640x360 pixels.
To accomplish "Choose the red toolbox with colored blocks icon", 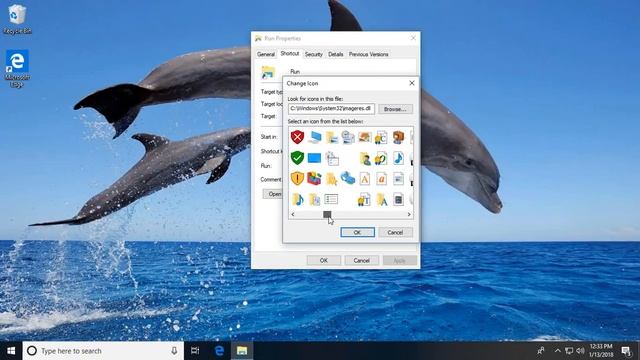I will (x=314, y=178).
